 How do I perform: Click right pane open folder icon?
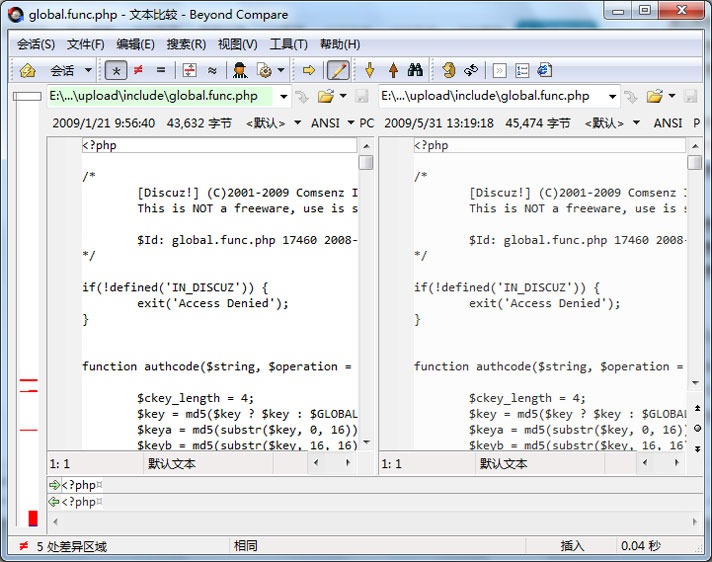pyautogui.click(x=654, y=96)
